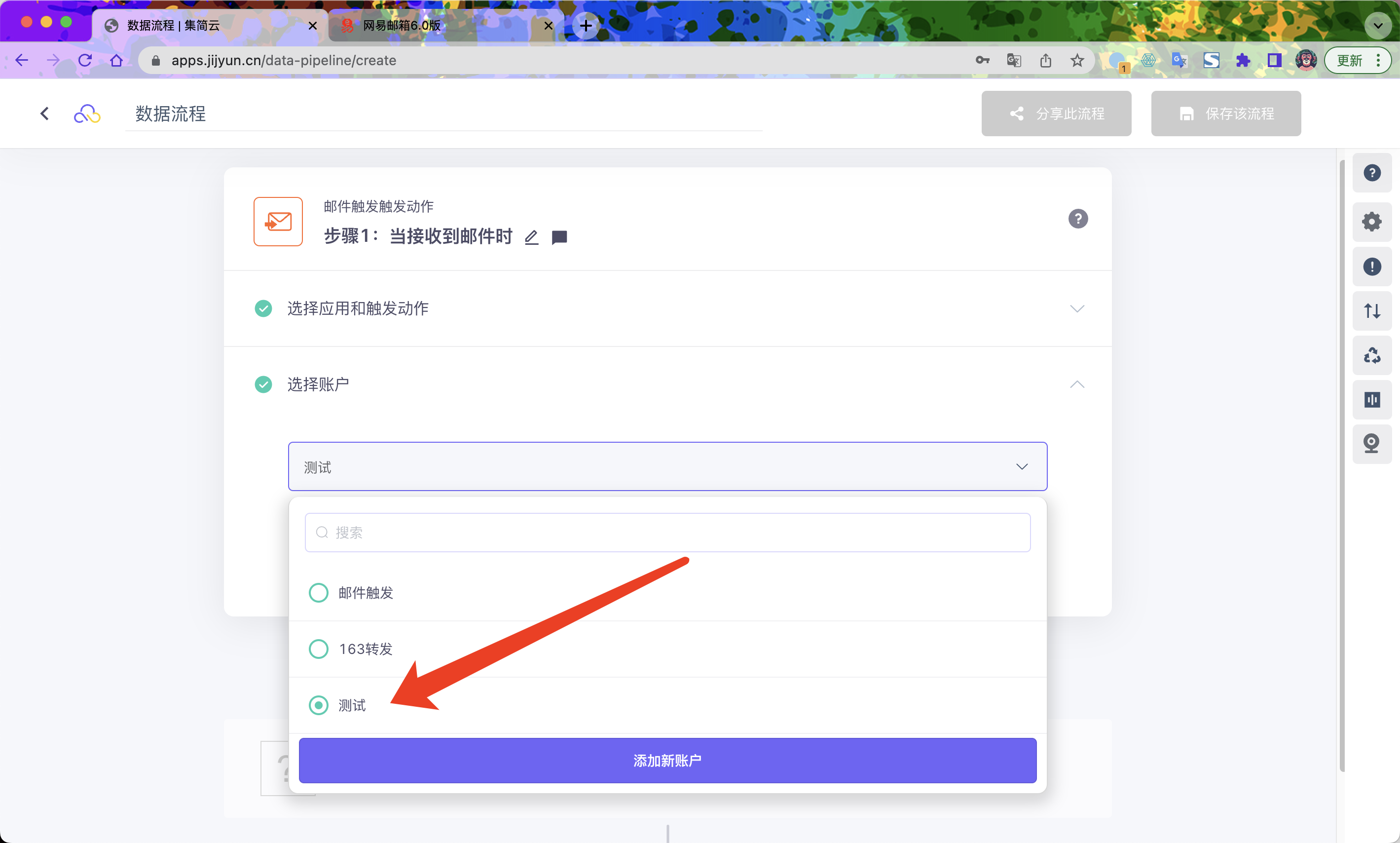Click the page vertical scrollbar
The height and width of the screenshot is (843, 1400).
click(x=1342, y=466)
